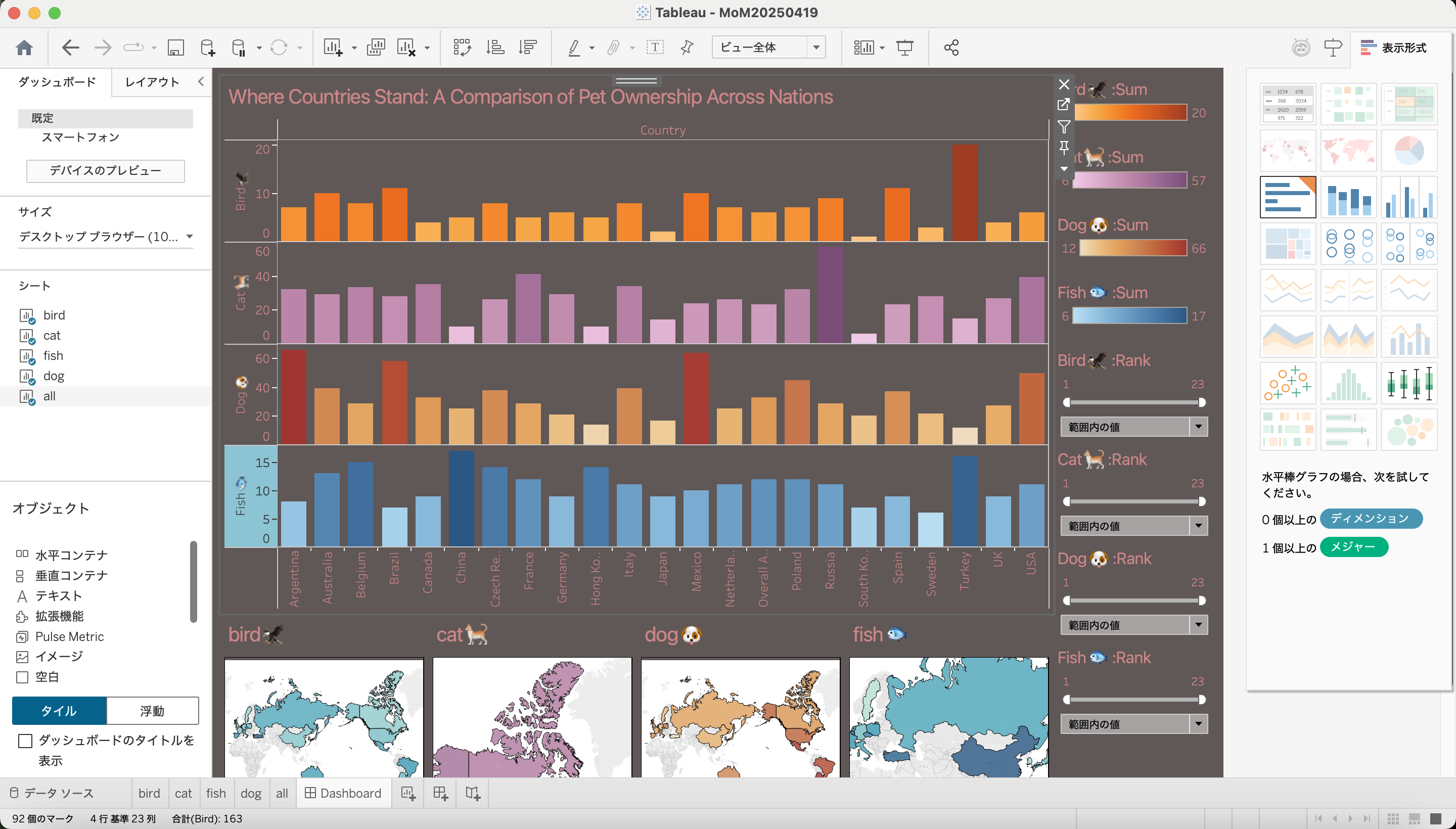
Task: Click the highlight pen icon
Action: pyautogui.click(x=574, y=47)
